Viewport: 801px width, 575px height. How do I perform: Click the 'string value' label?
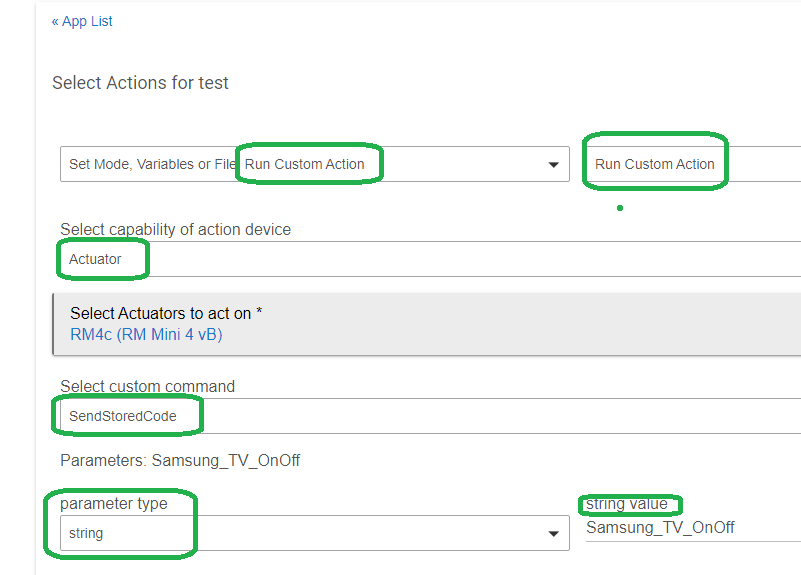(x=627, y=503)
